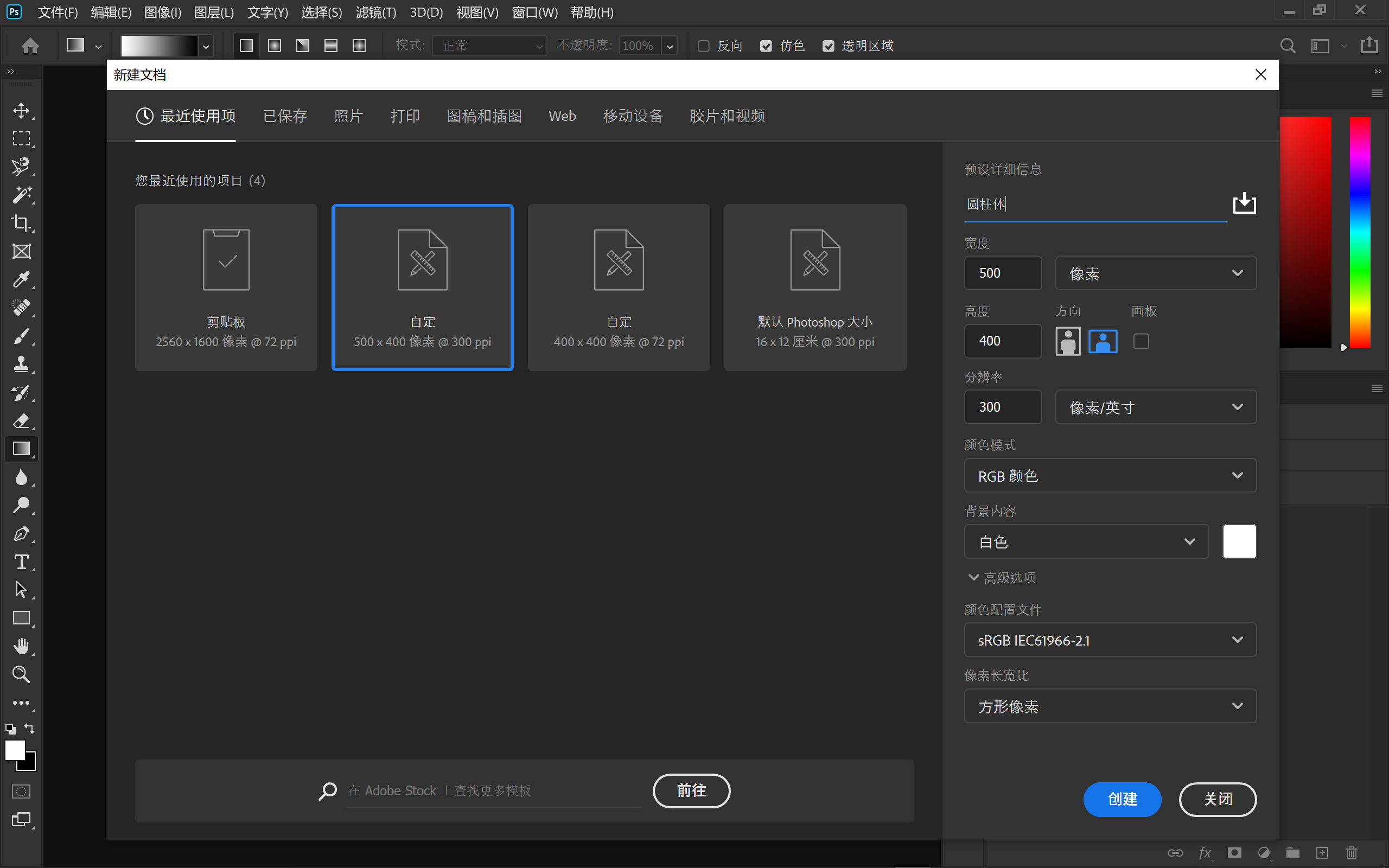Select the Rectangle shape tool
Screen dimensions: 1389x868
pos(21,618)
